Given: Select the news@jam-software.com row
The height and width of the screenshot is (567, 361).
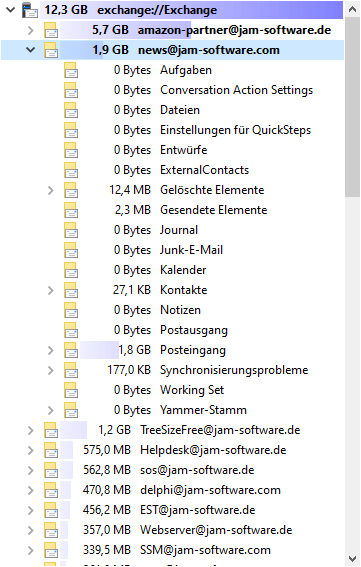Looking at the screenshot, I should point(172,50).
